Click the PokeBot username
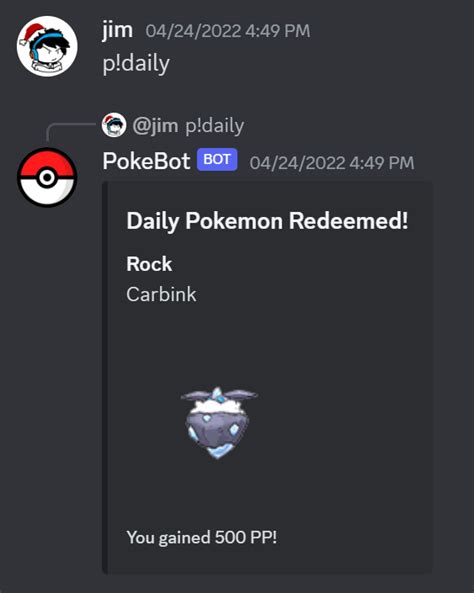Image resolution: width=474 pixels, height=593 pixels. coord(146,161)
